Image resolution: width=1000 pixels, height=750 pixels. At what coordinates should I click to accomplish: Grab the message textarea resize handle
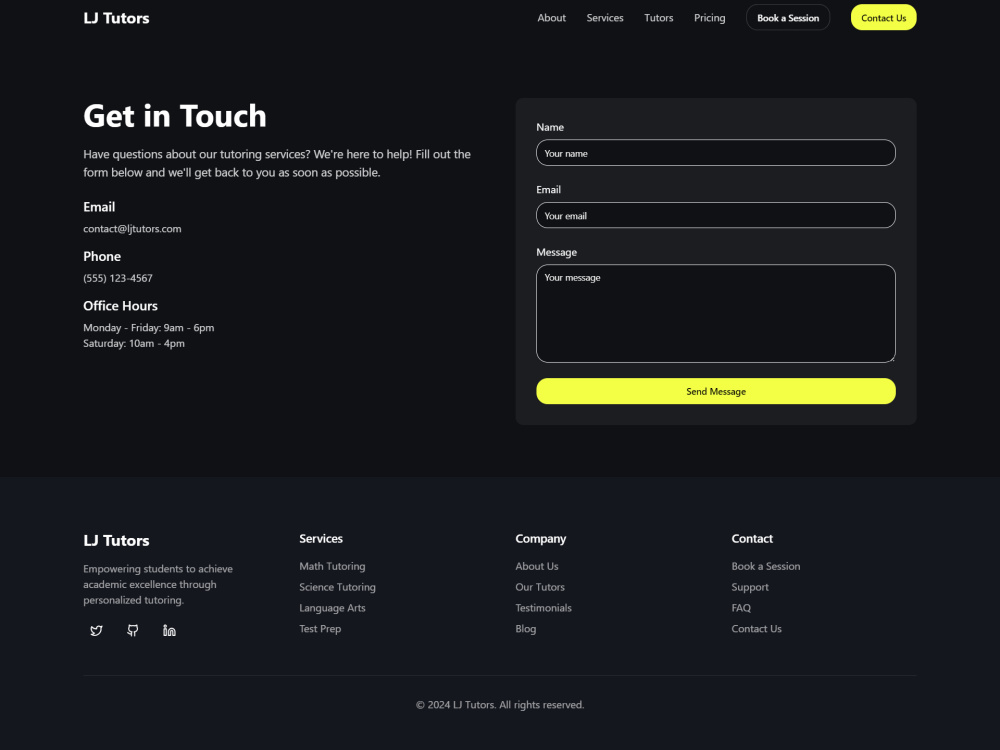892,359
